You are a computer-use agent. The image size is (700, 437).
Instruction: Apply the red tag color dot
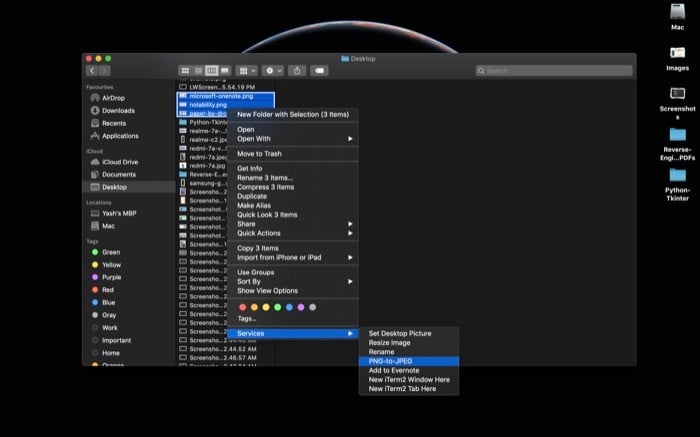coord(242,307)
